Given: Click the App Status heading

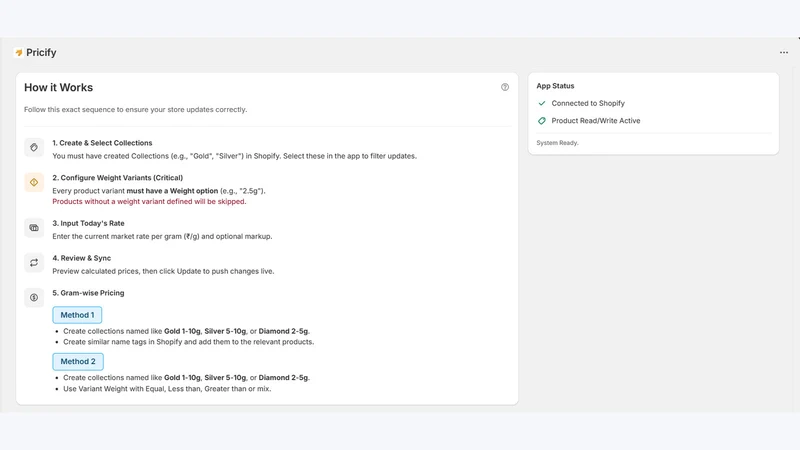Looking at the screenshot, I should [x=555, y=86].
